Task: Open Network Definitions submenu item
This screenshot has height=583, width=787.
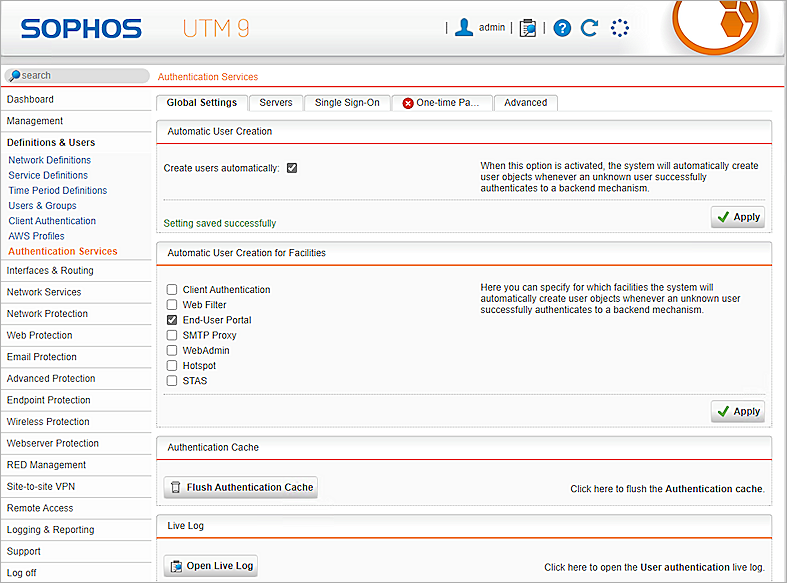Action: click(x=50, y=160)
